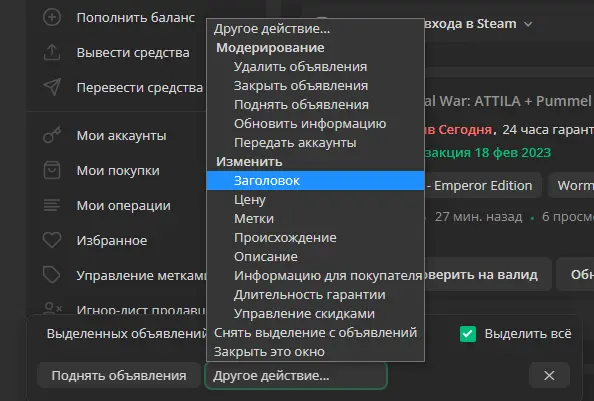Open Пополнить баланс in the sidebar
This screenshot has width=594, height=401.
[136, 17]
